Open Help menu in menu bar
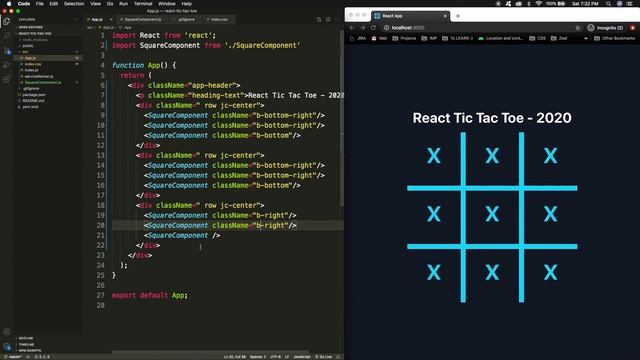The image size is (640, 360). coord(187,3)
